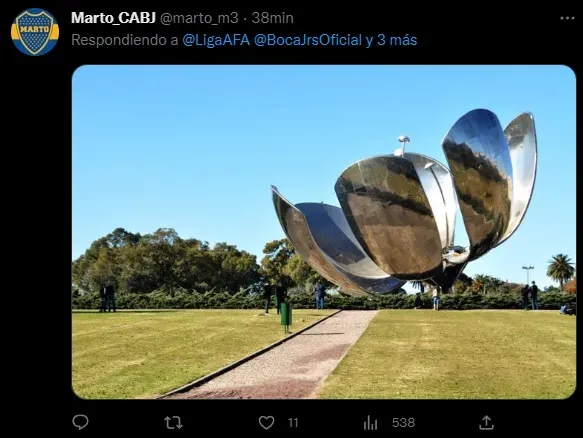
Task: Click the reply speech bubble icon
Action: coord(80,422)
